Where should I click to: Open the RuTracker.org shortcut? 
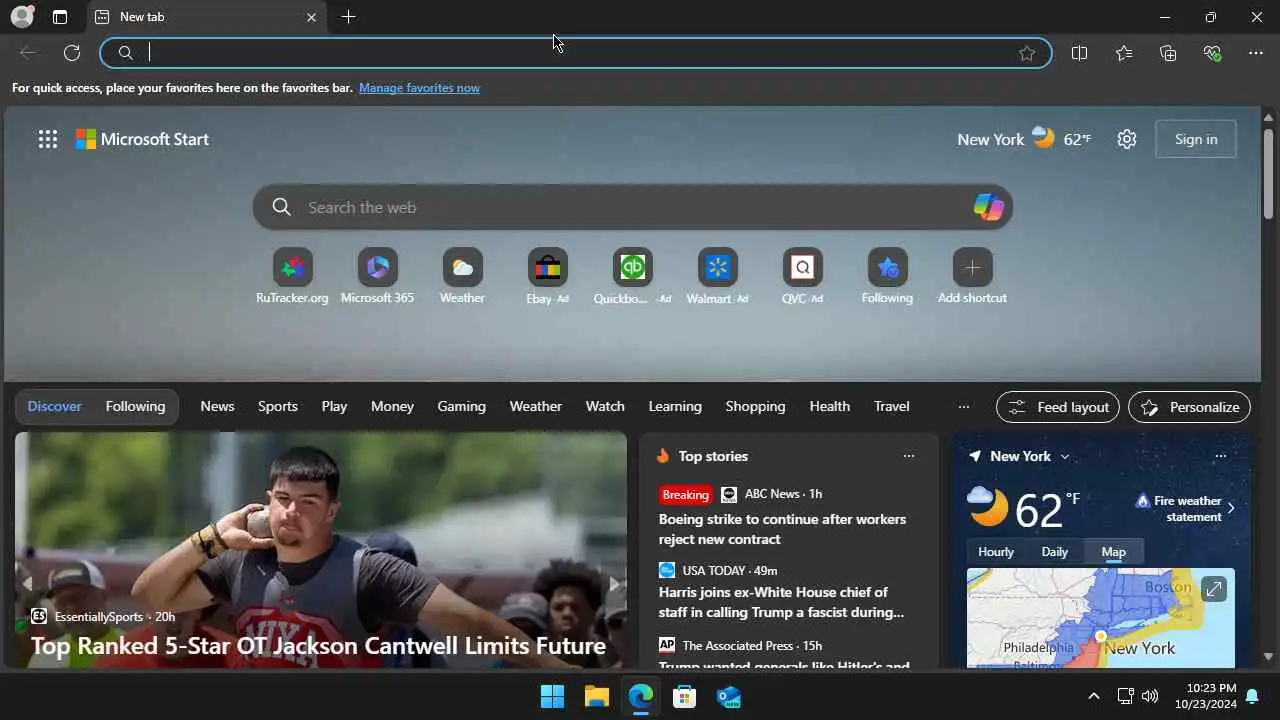click(292, 277)
